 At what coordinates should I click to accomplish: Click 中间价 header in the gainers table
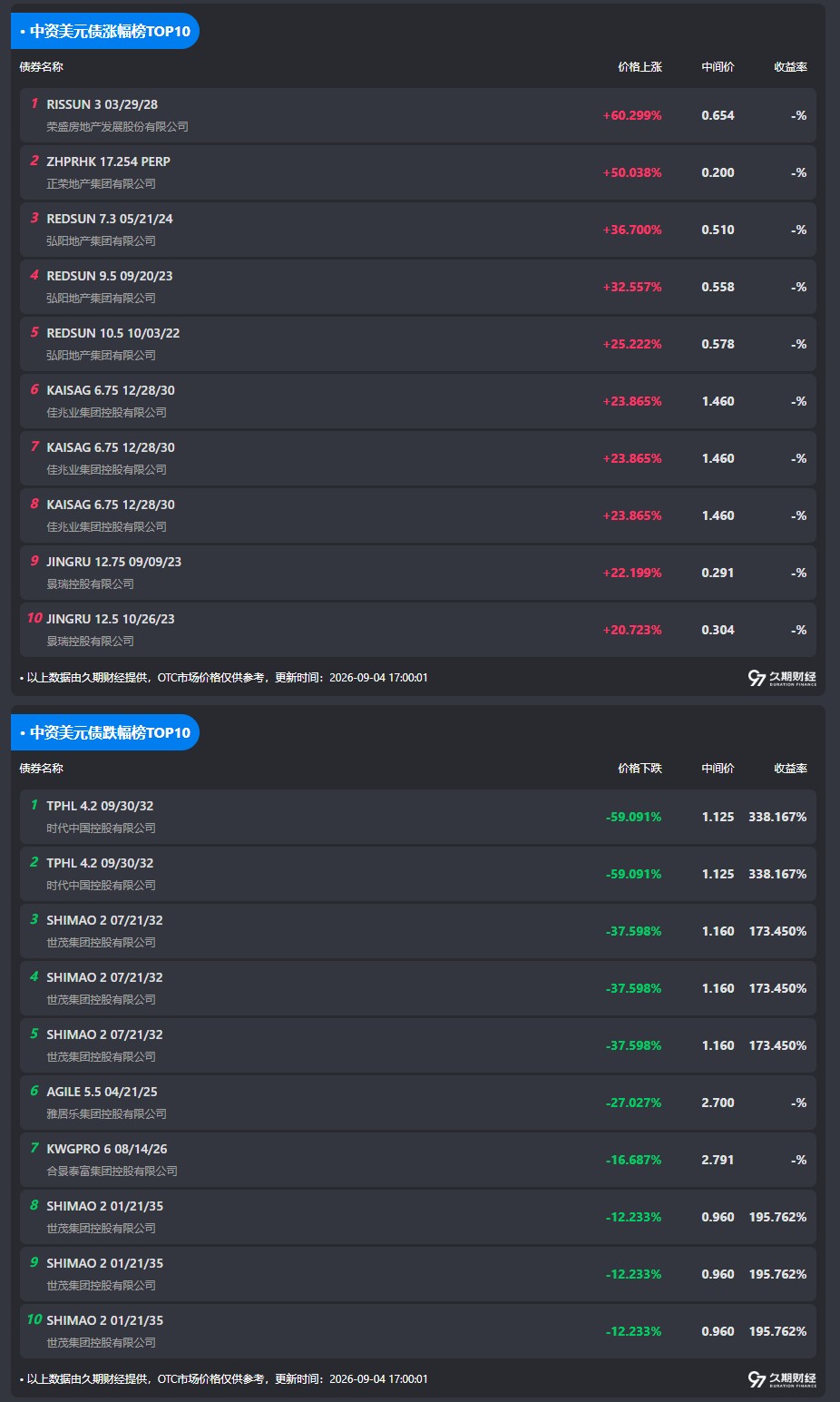coord(718,67)
